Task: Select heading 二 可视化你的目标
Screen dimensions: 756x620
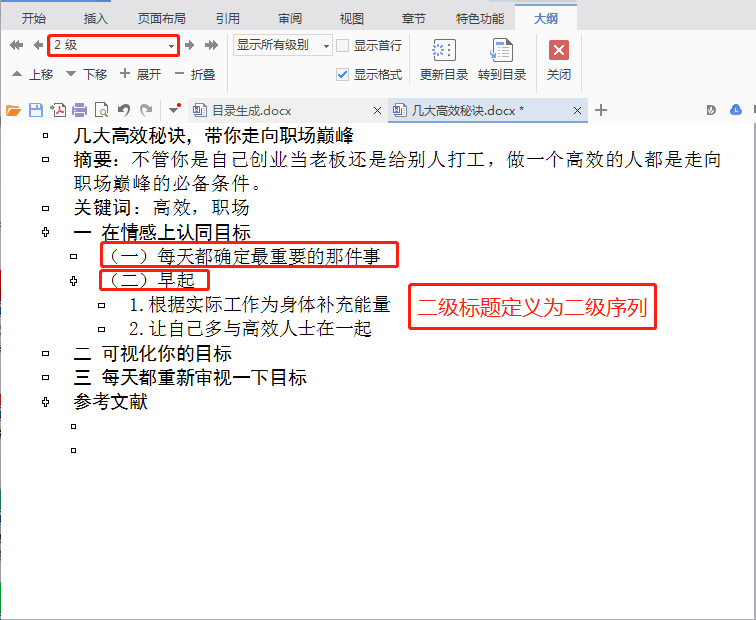Action: [152, 353]
